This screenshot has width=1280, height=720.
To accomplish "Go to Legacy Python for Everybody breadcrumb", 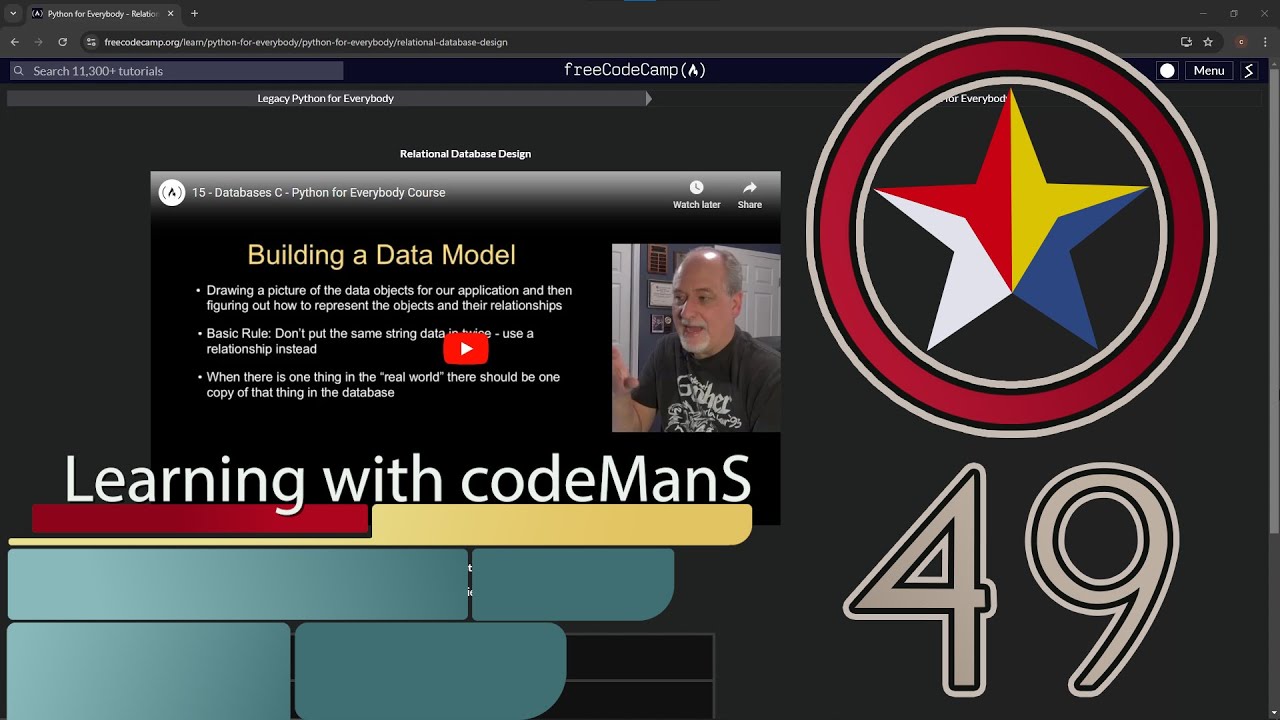I will tap(326, 98).
